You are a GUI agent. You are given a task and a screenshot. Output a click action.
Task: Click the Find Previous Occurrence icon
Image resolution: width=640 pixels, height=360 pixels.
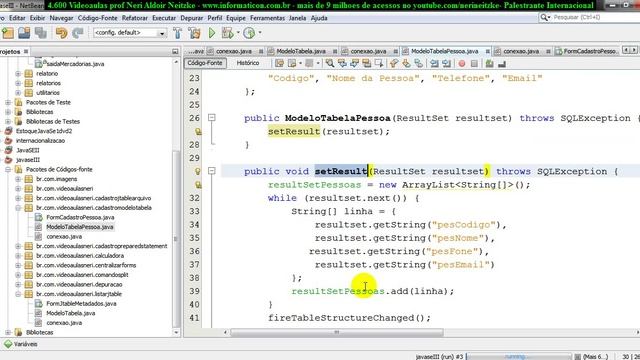coord(342,64)
